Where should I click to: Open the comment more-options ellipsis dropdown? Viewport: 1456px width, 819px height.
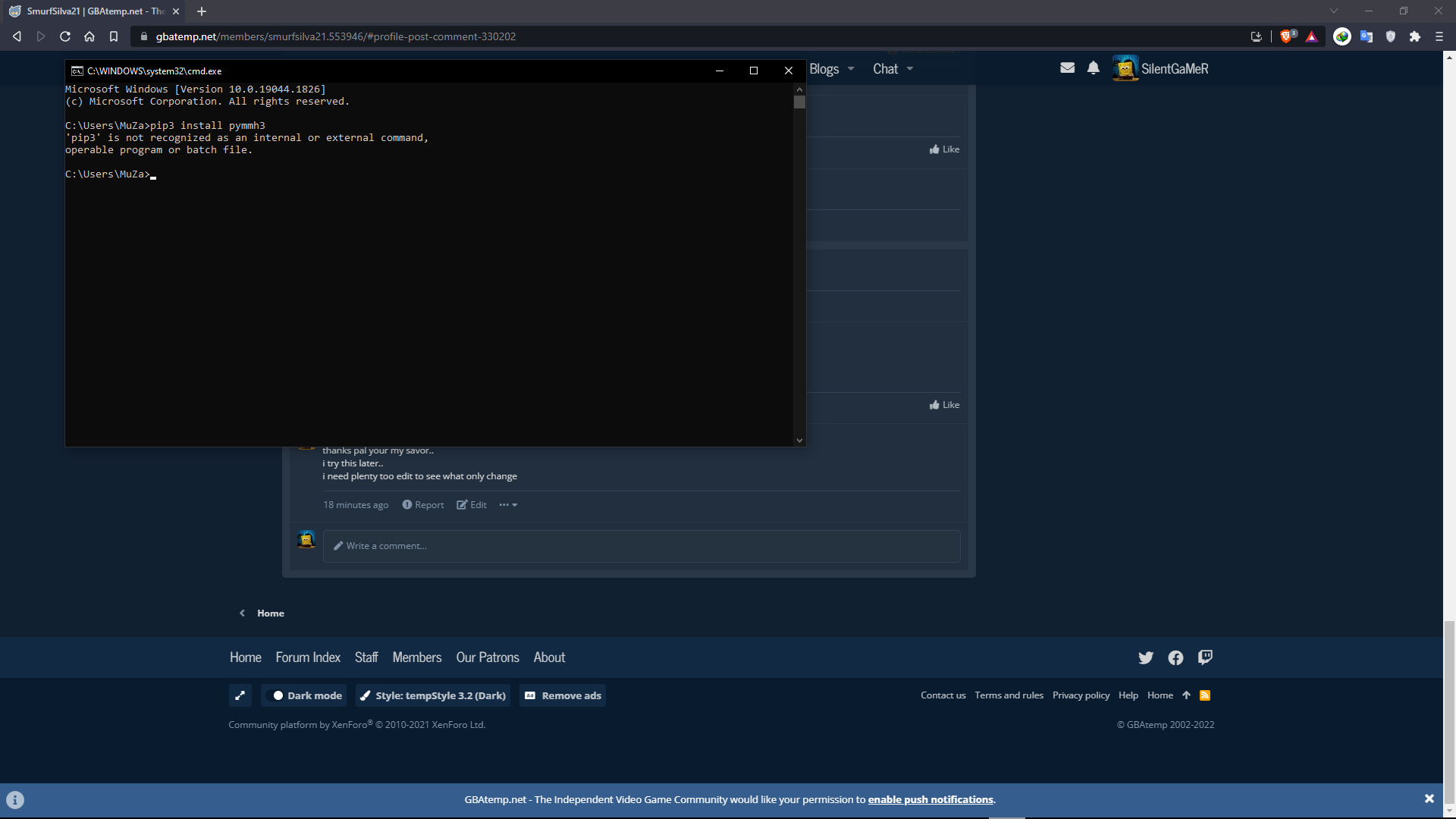pyautogui.click(x=508, y=505)
